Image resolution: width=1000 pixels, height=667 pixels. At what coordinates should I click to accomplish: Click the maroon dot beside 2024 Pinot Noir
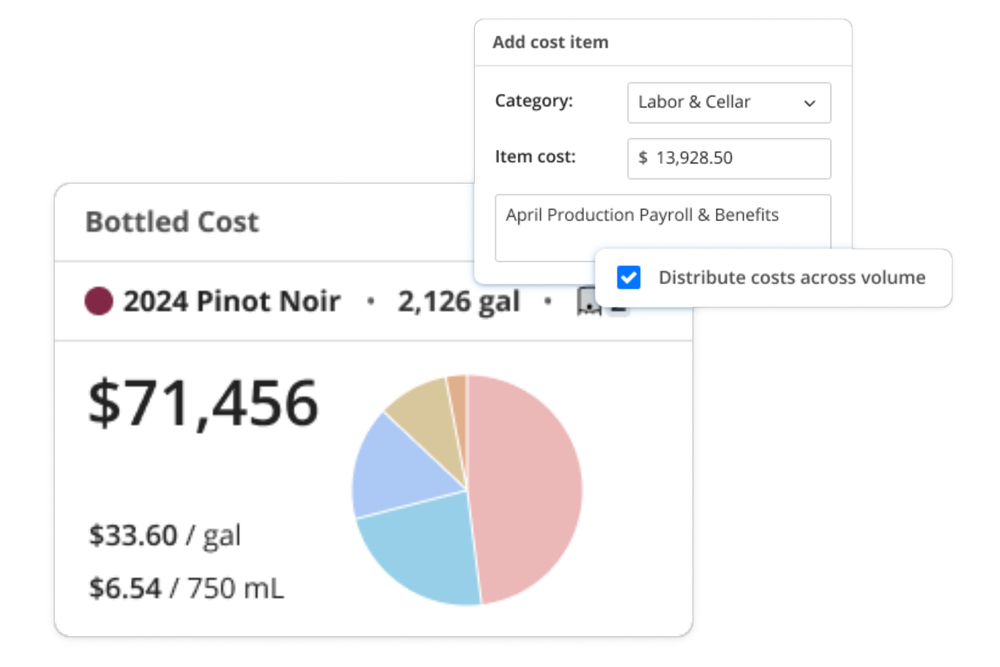coord(99,301)
